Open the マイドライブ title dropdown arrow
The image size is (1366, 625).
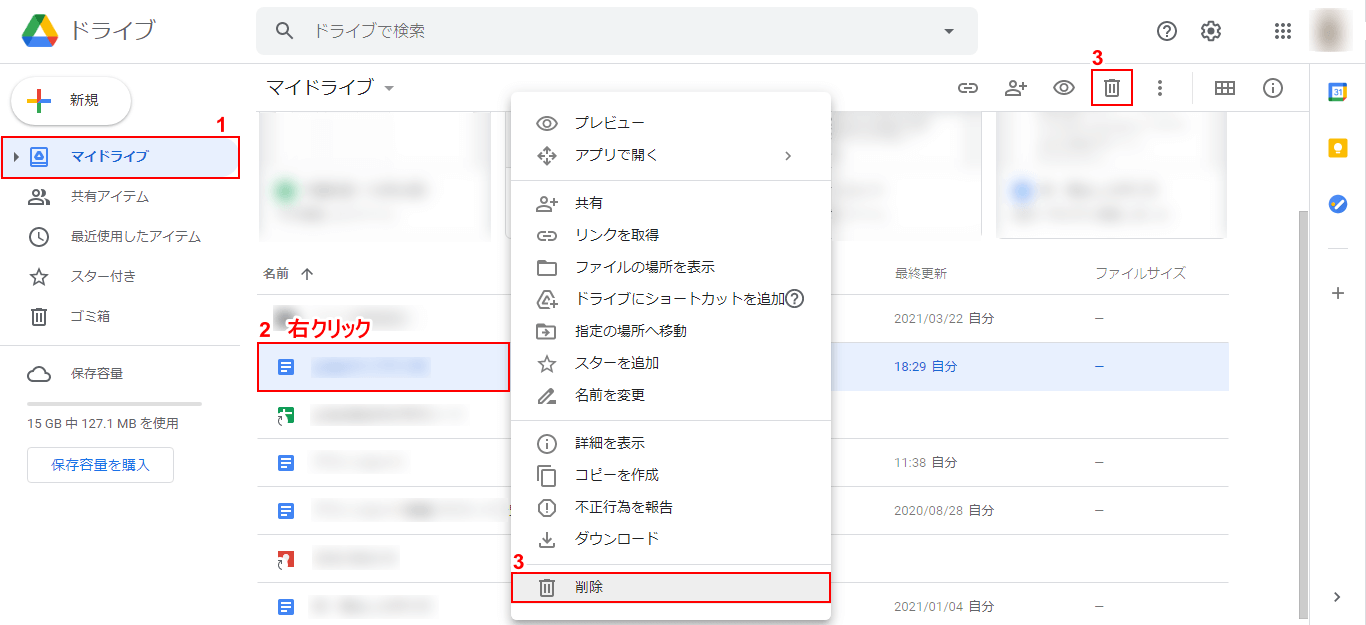[x=389, y=88]
